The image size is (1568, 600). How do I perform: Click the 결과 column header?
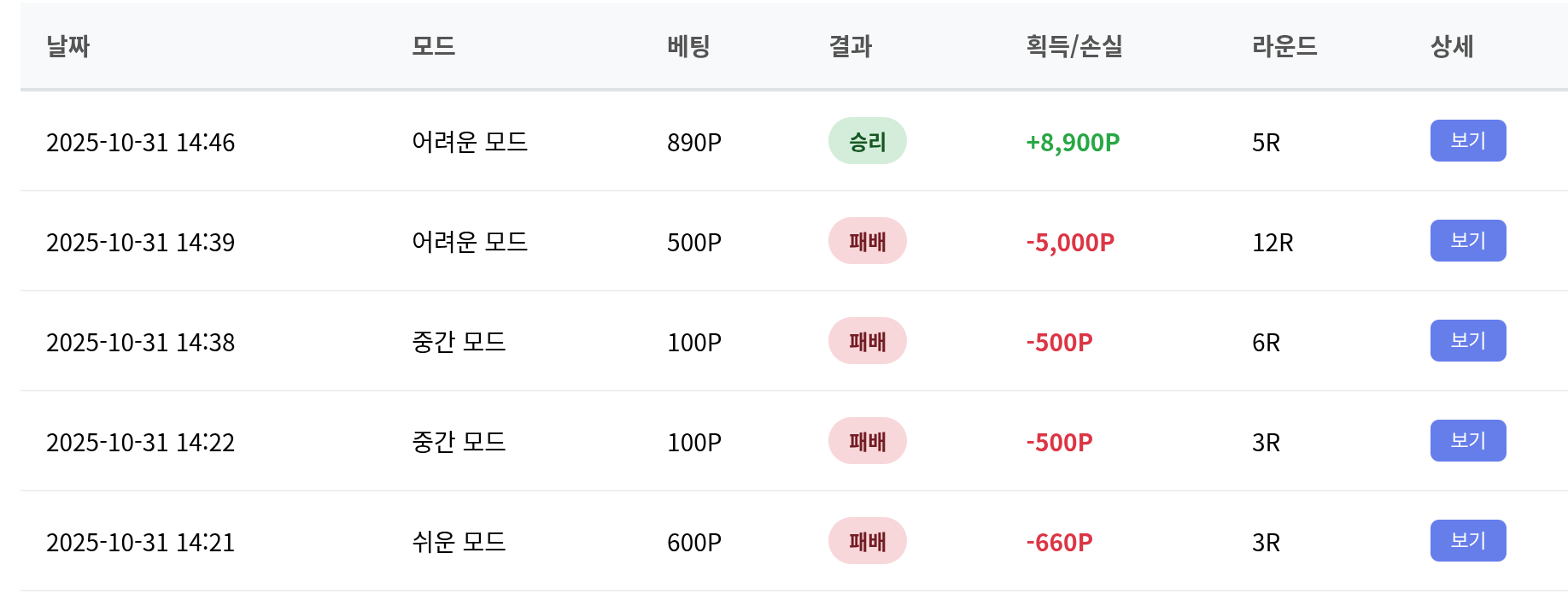[850, 46]
